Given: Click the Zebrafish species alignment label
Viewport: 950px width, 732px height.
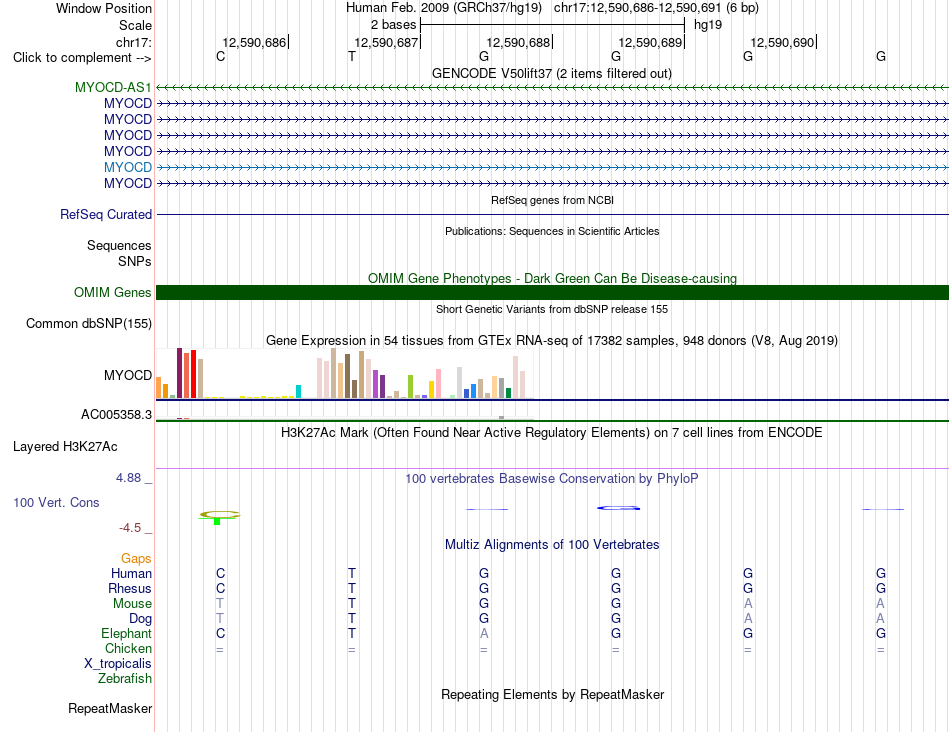Looking at the screenshot, I should click(125, 679).
